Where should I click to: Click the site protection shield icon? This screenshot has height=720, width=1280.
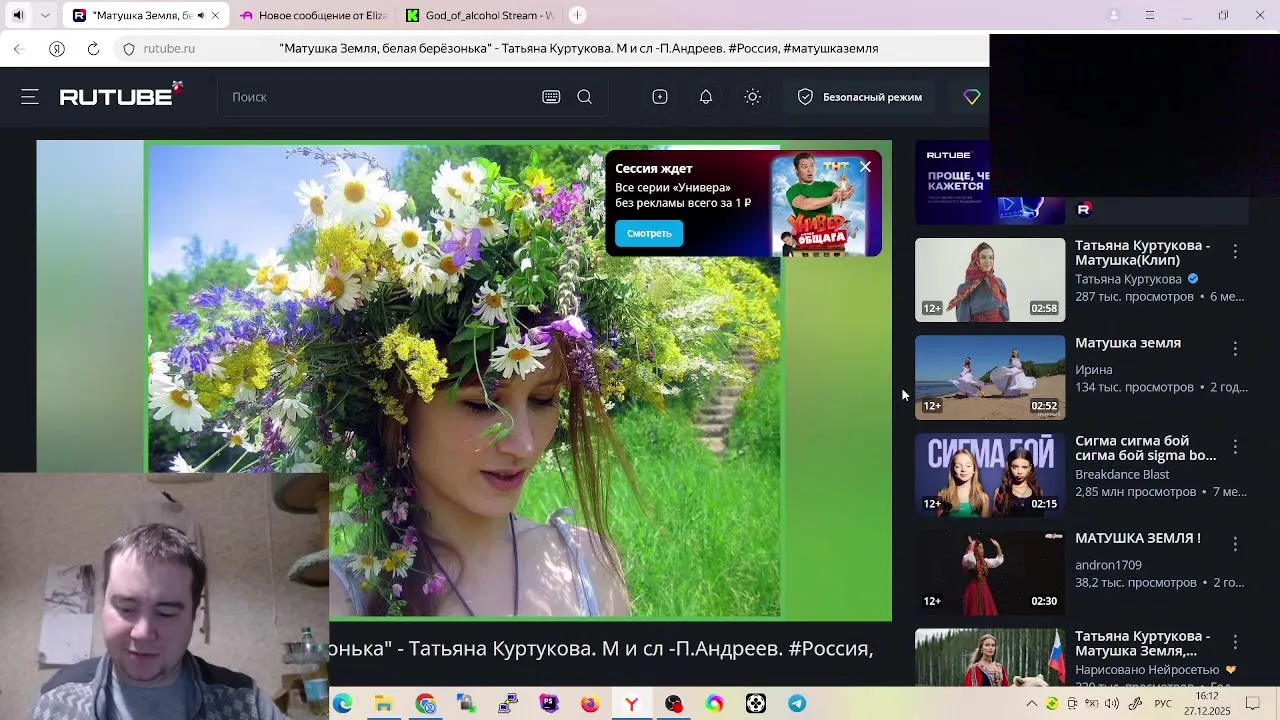pyautogui.click(x=129, y=48)
